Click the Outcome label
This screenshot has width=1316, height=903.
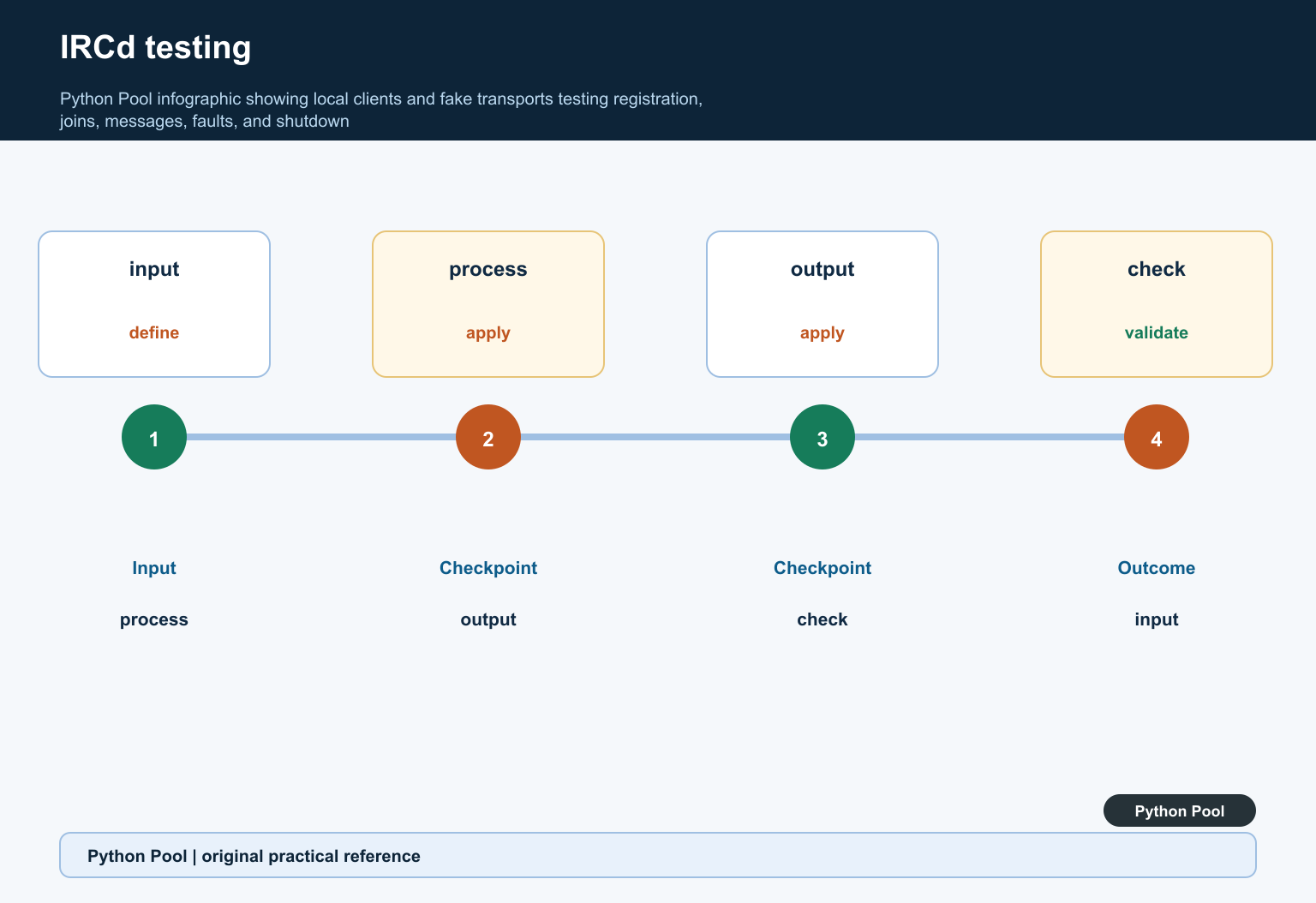pos(1157,568)
